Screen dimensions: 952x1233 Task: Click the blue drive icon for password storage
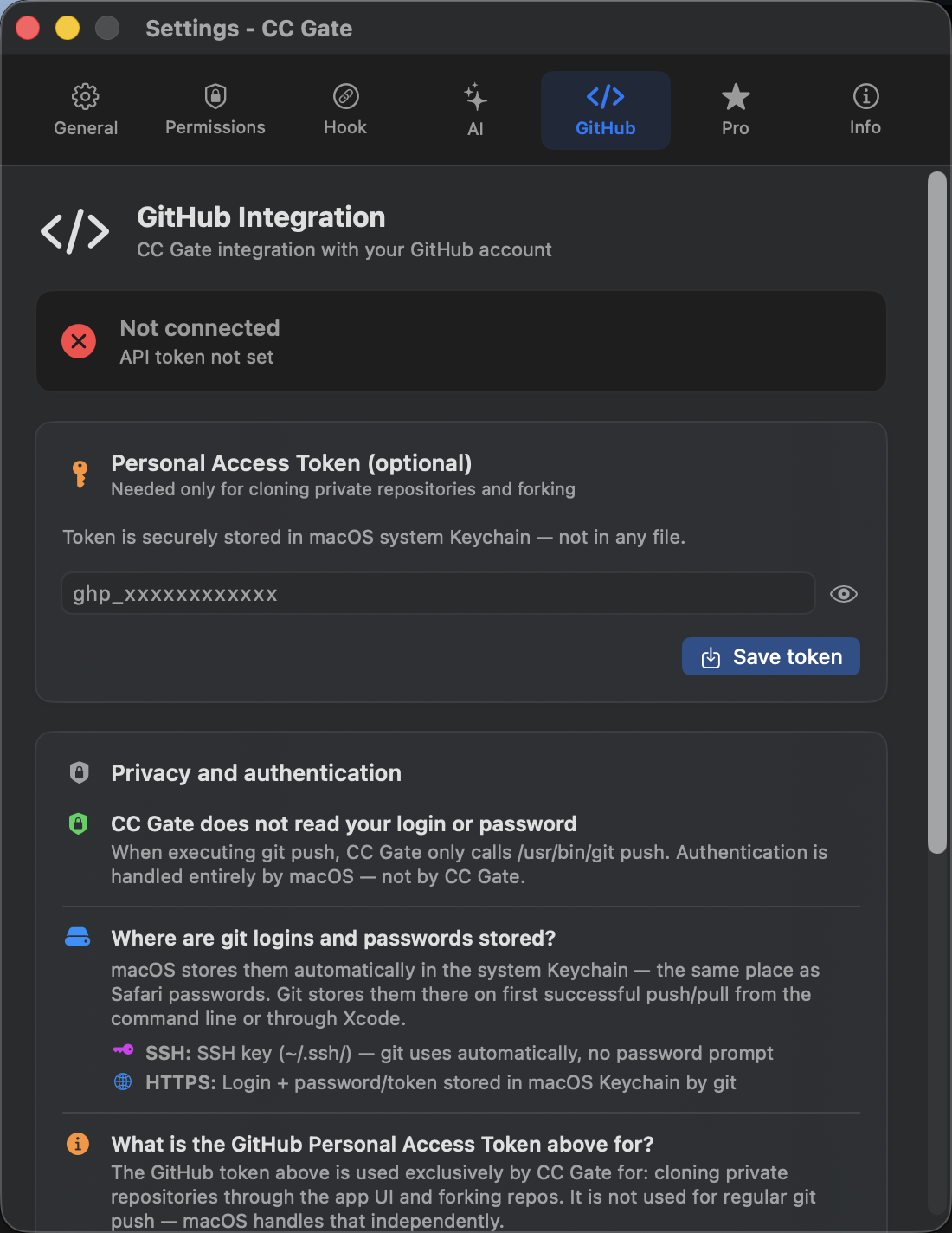click(x=79, y=936)
